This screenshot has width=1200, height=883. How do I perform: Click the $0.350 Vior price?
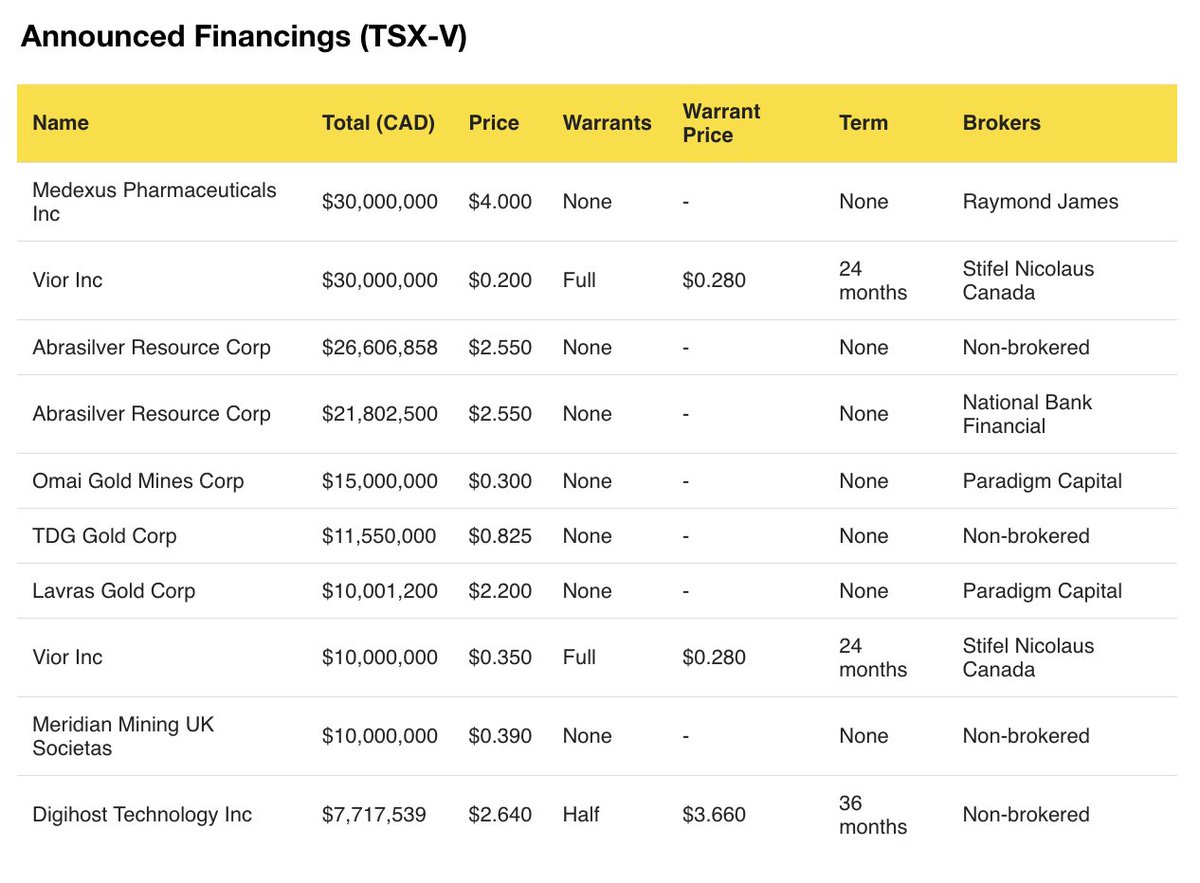(500, 658)
